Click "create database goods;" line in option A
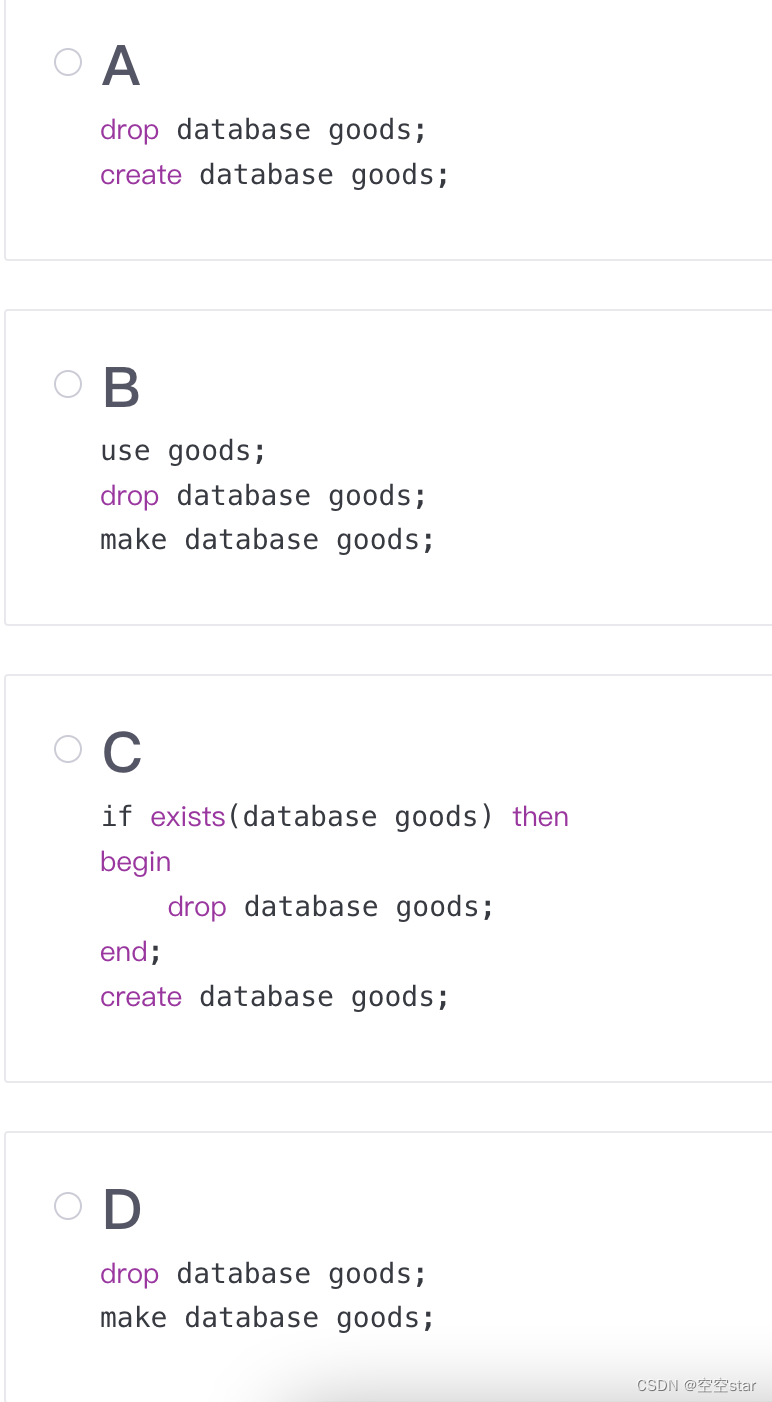This screenshot has height=1402, width=772. [275, 175]
